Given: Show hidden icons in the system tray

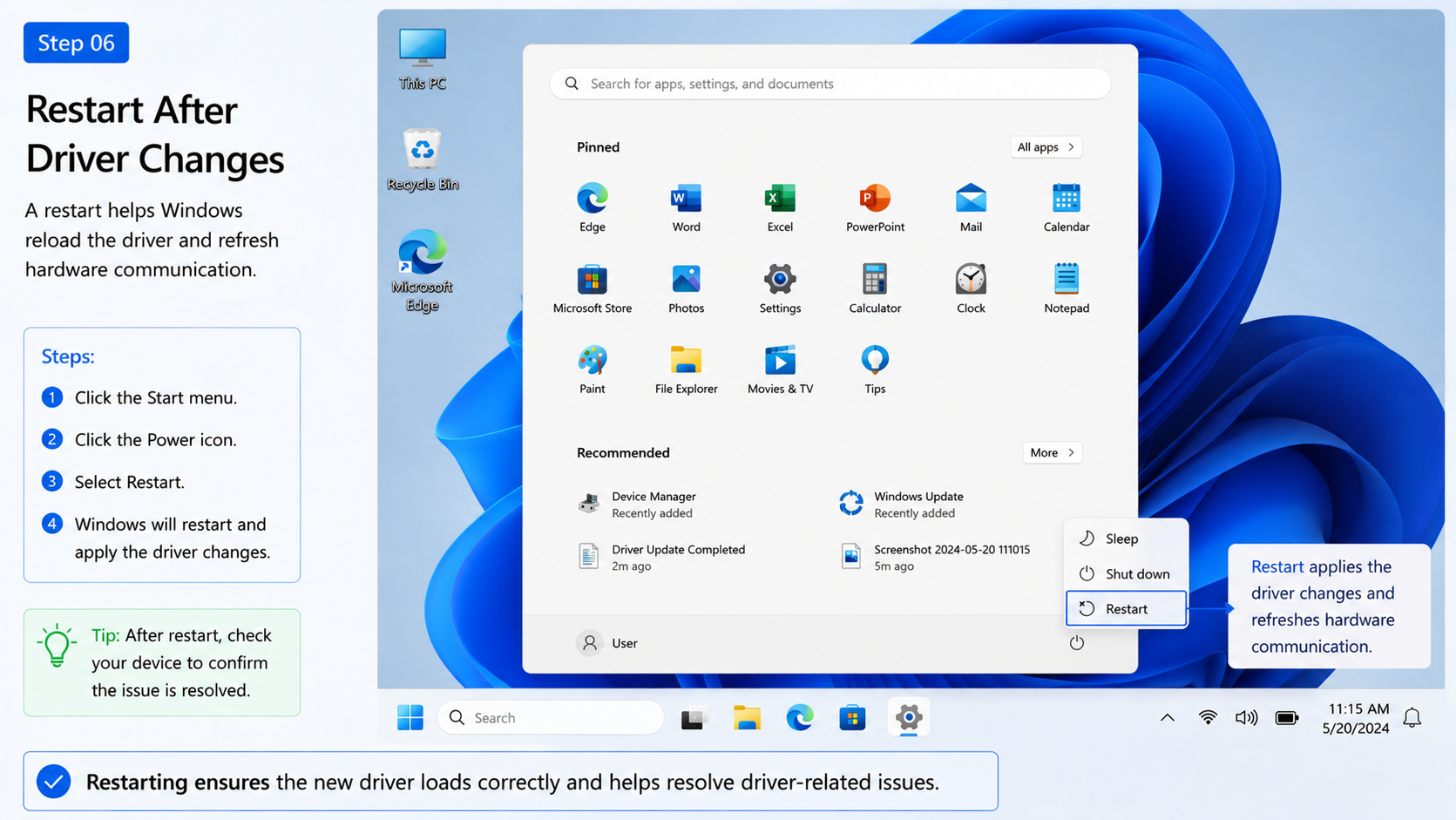Looking at the screenshot, I should click(x=1168, y=718).
